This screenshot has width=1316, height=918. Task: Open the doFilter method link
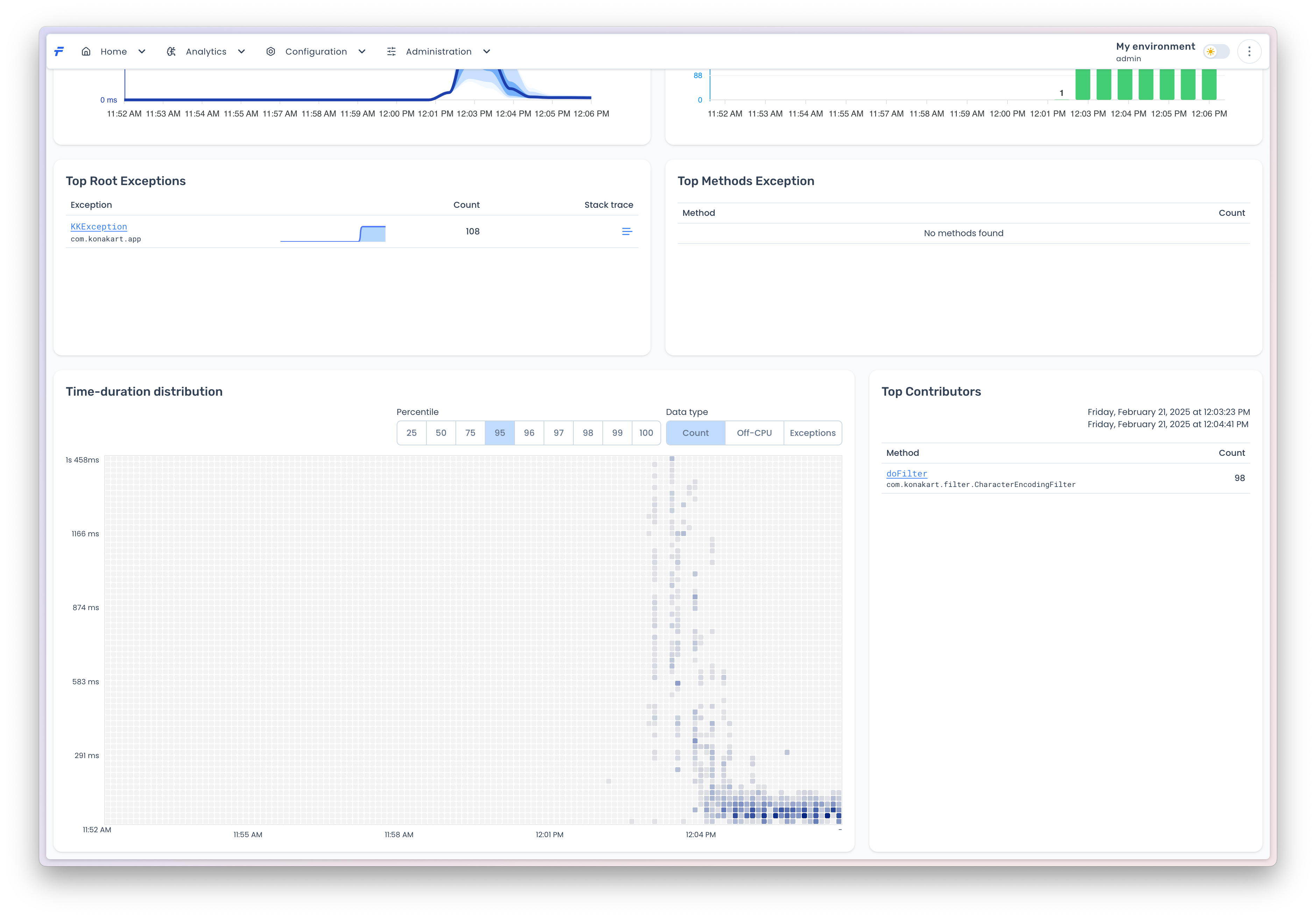pos(906,474)
